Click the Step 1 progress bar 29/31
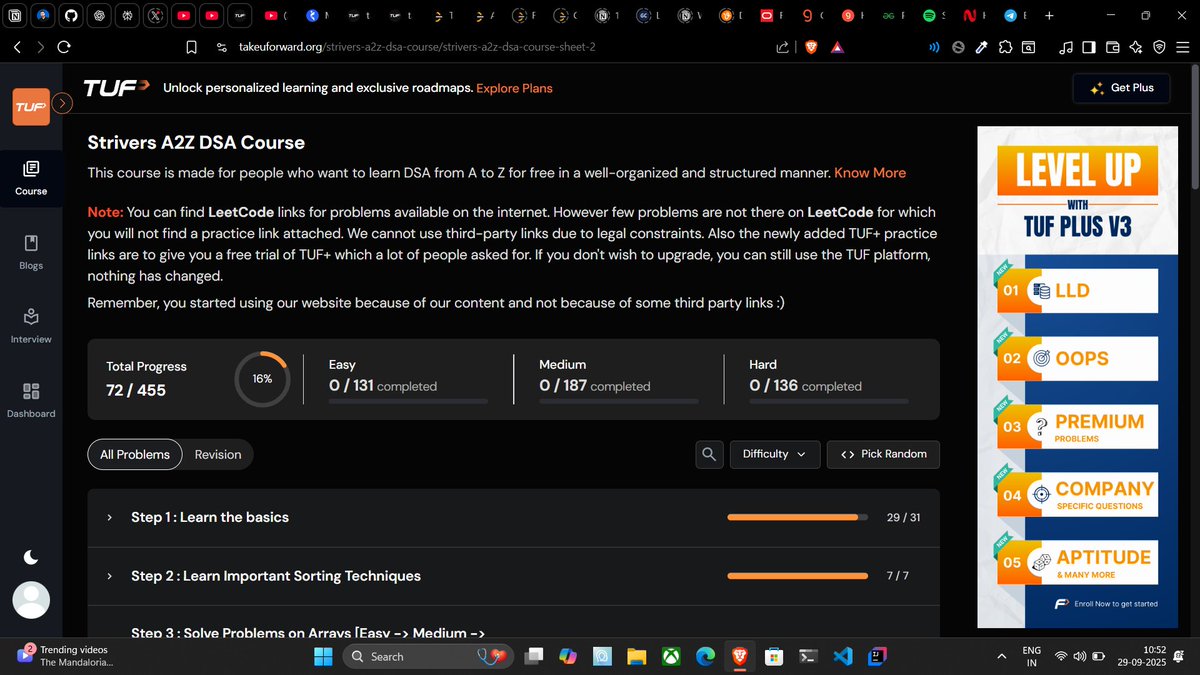The image size is (1200, 675). click(797, 518)
